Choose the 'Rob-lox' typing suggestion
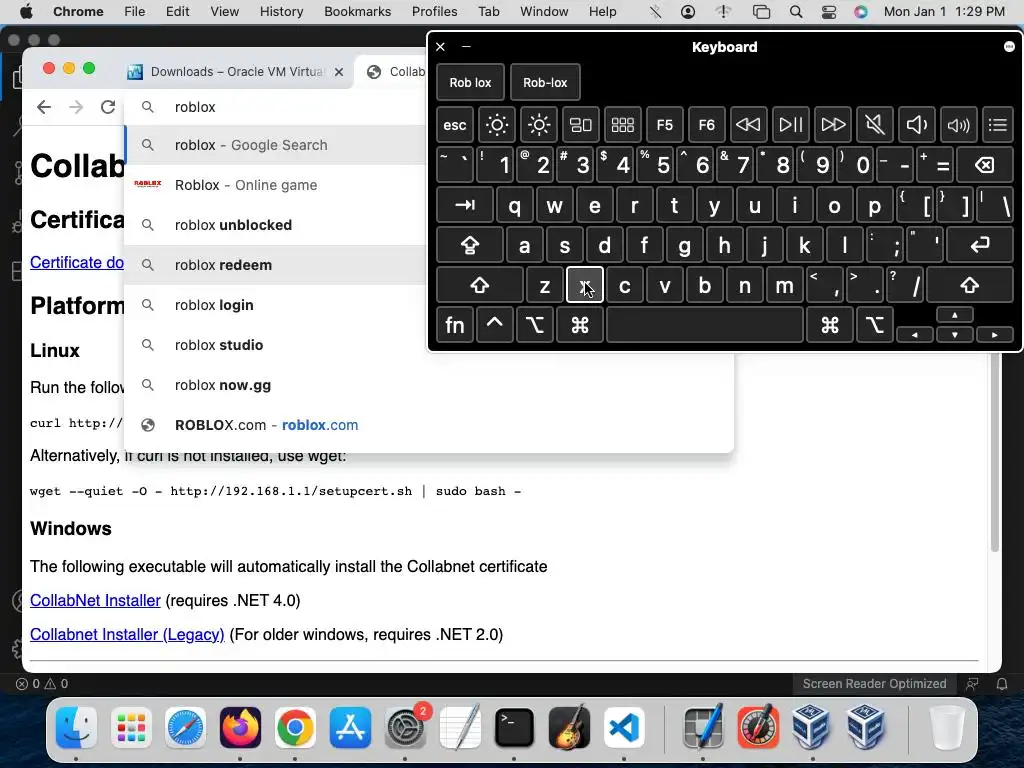The width and height of the screenshot is (1024, 768). pyautogui.click(x=545, y=82)
